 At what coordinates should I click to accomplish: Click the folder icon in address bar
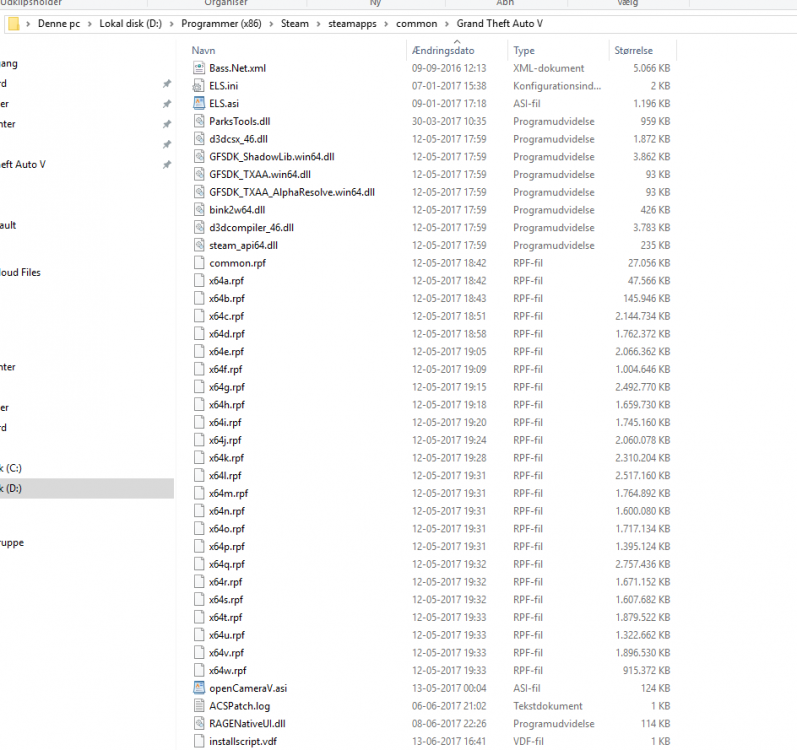[14, 24]
